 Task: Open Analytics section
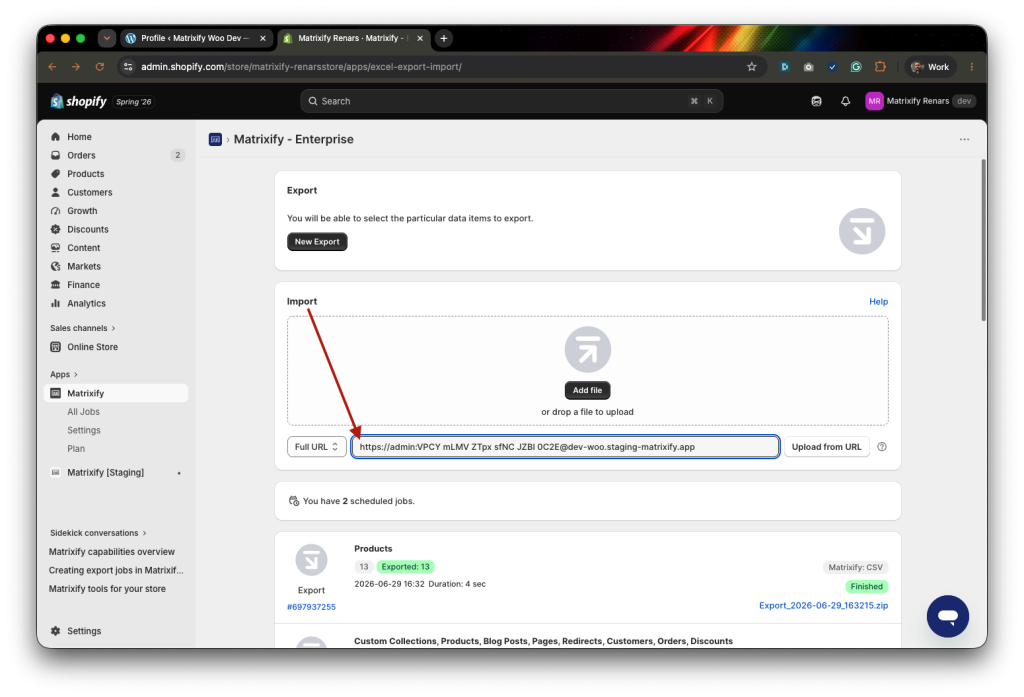pyautogui.click(x=86, y=303)
